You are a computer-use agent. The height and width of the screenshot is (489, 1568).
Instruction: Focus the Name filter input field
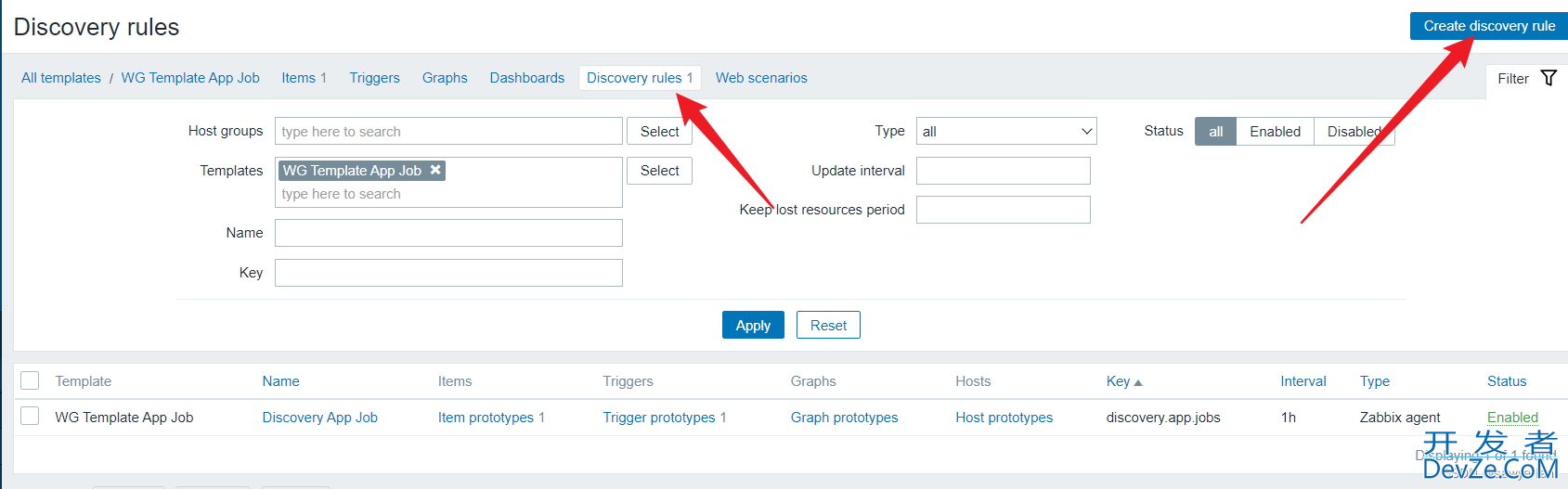(448, 233)
